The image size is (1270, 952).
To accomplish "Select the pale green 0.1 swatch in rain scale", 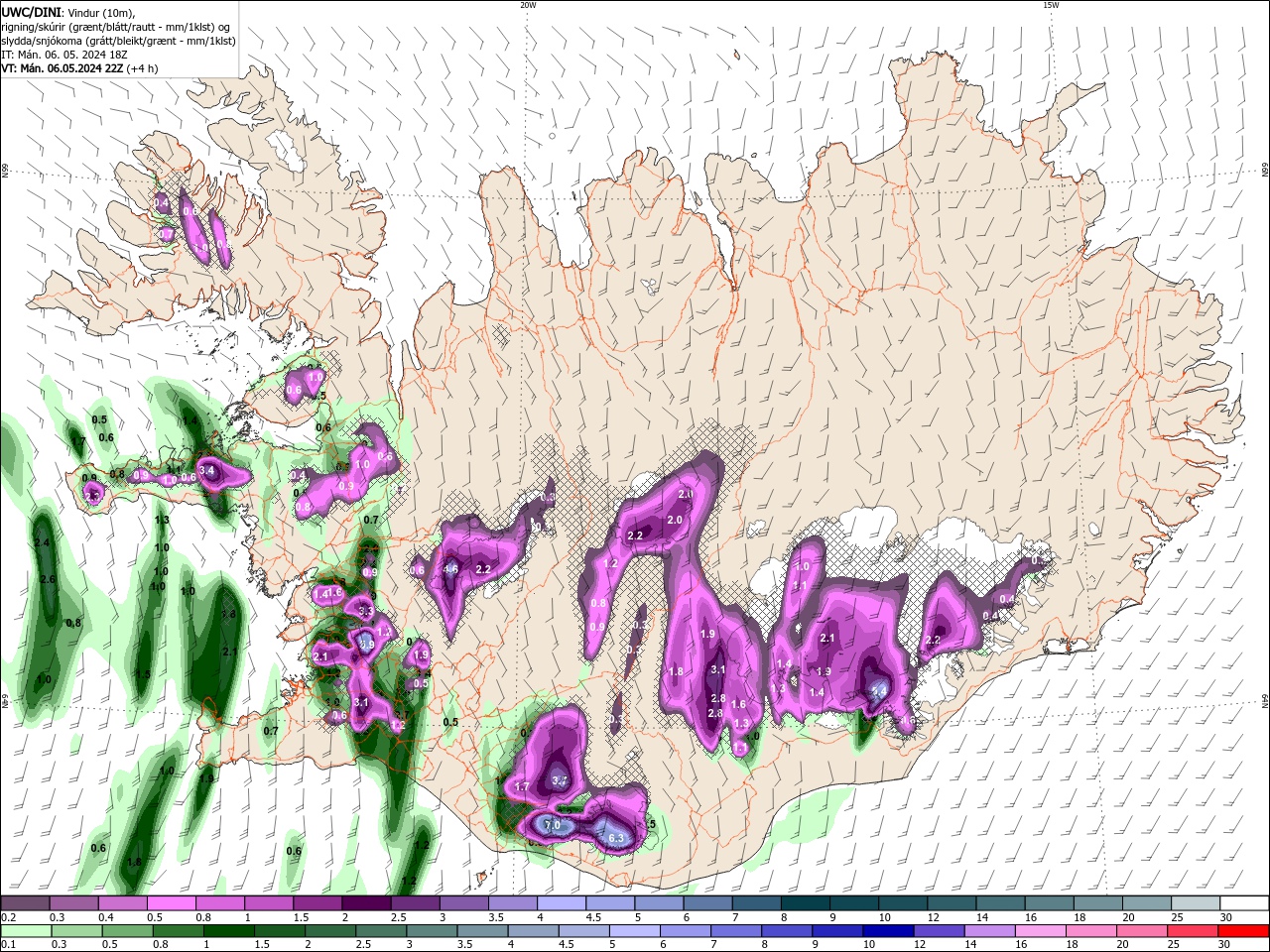I will tap(26, 931).
